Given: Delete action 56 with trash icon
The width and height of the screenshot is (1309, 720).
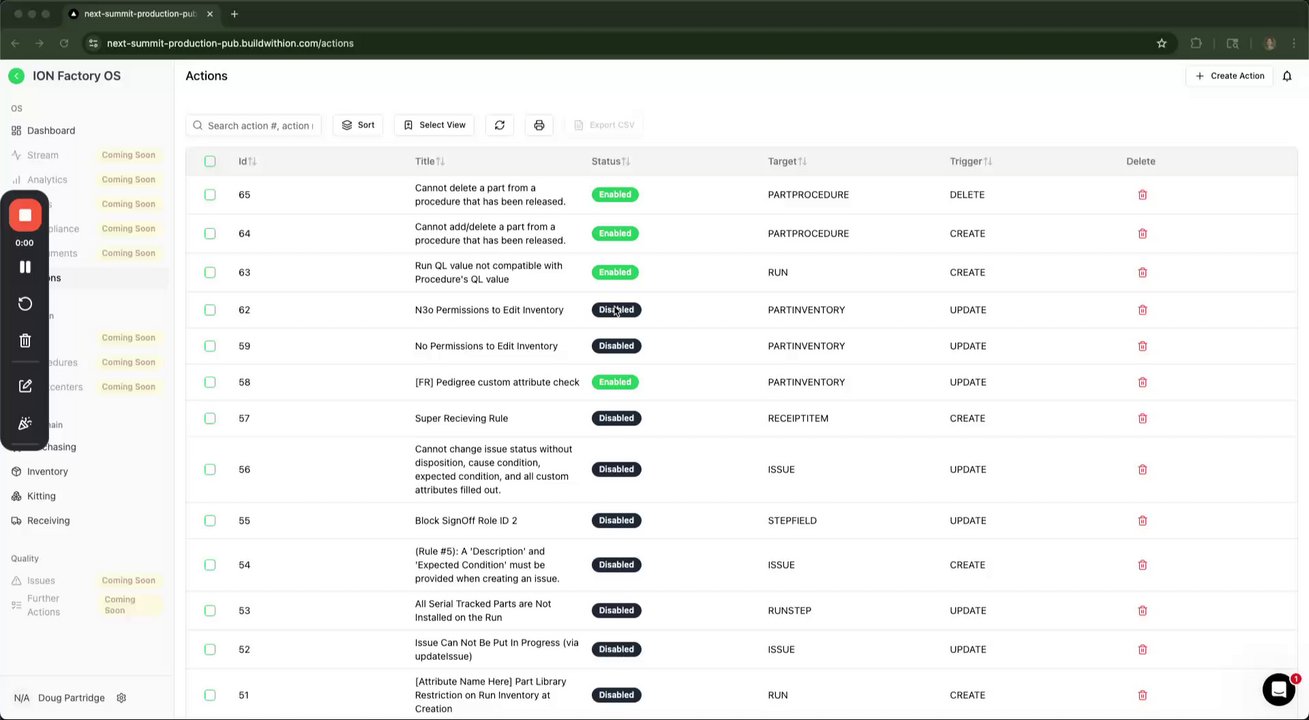Looking at the screenshot, I should [x=1142, y=469].
